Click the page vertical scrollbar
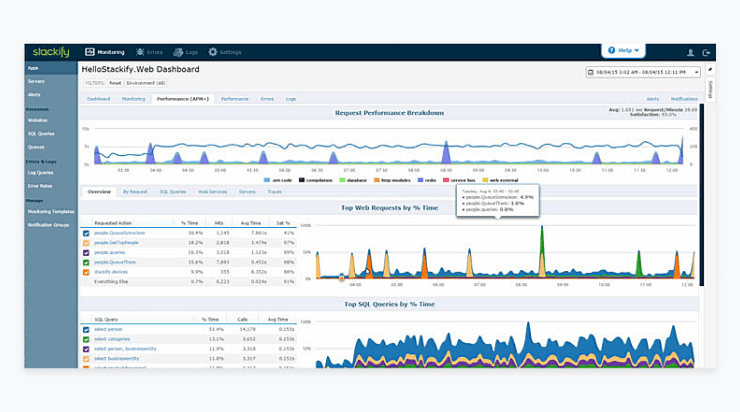The width and height of the screenshot is (740, 412). (702, 195)
